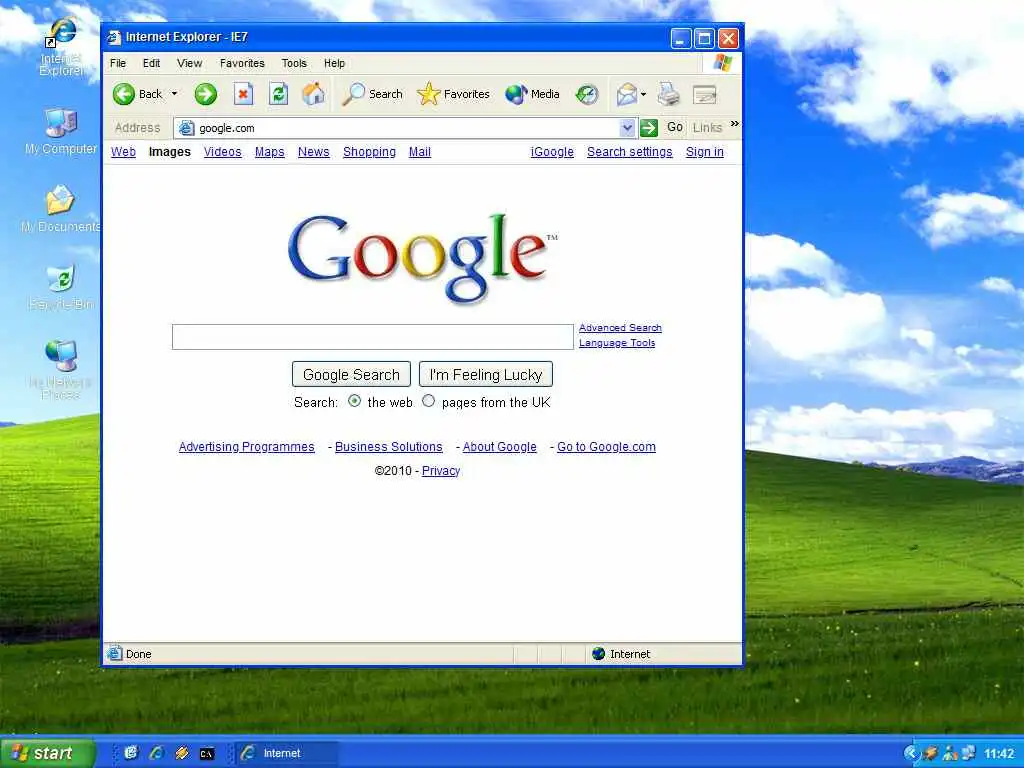Open the Back button history dropdown arrow
The image size is (1024, 768).
pyautogui.click(x=174, y=94)
